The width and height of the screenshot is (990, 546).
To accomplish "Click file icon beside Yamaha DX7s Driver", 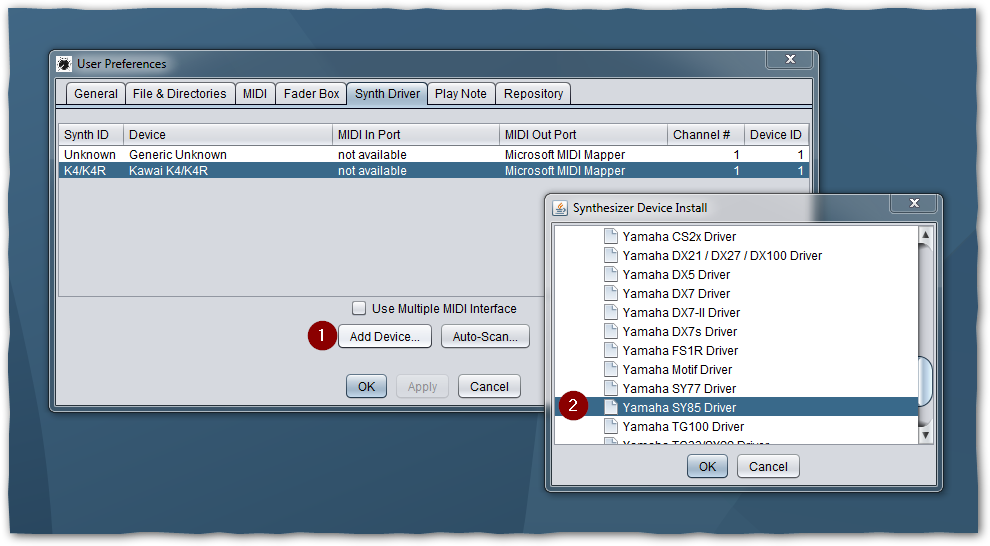I will 611,331.
